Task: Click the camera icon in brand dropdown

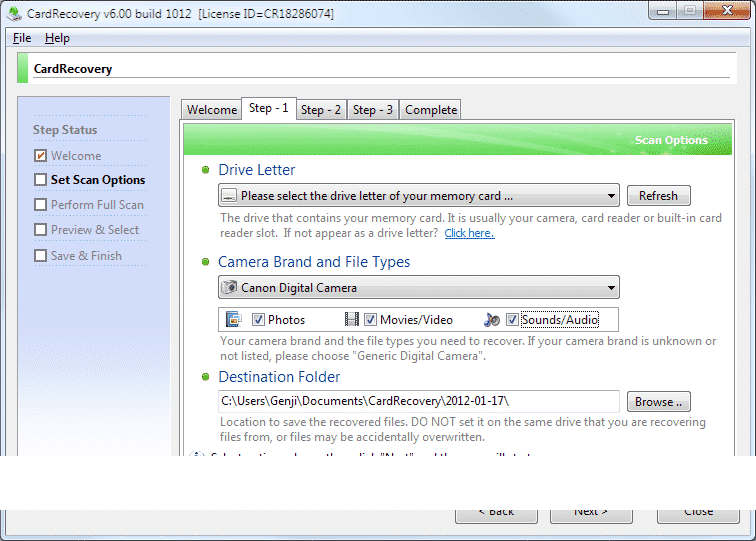Action: pos(229,287)
